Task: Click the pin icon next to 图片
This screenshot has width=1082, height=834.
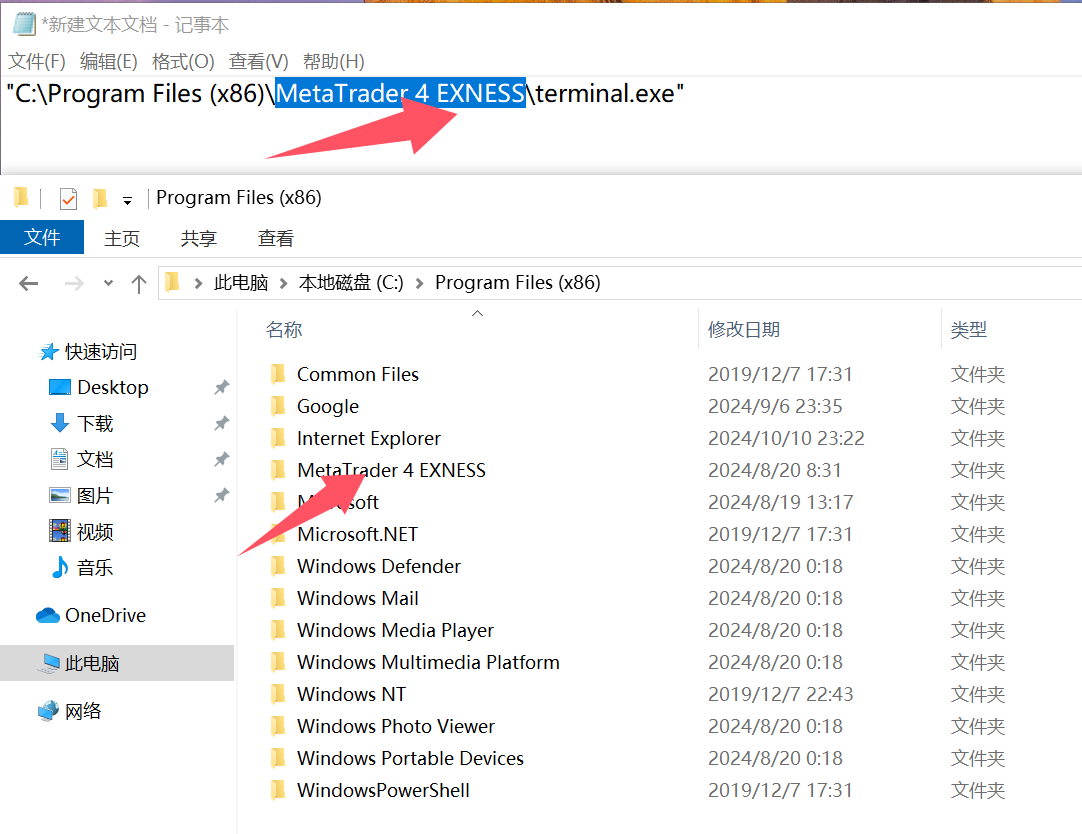Action: (x=222, y=495)
